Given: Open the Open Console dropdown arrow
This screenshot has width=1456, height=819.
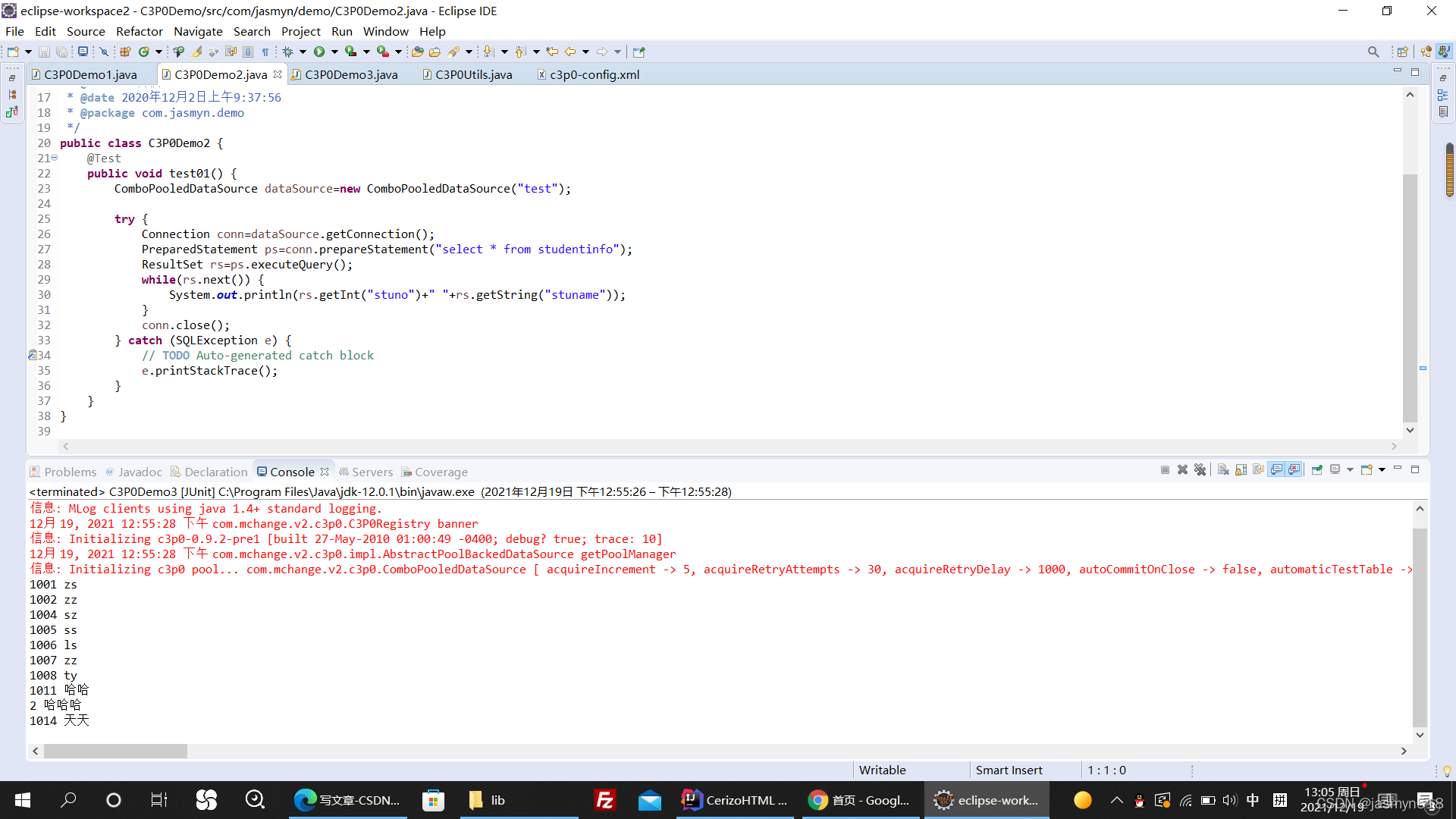Looking at the screenshot, I should coord(1382,470).
